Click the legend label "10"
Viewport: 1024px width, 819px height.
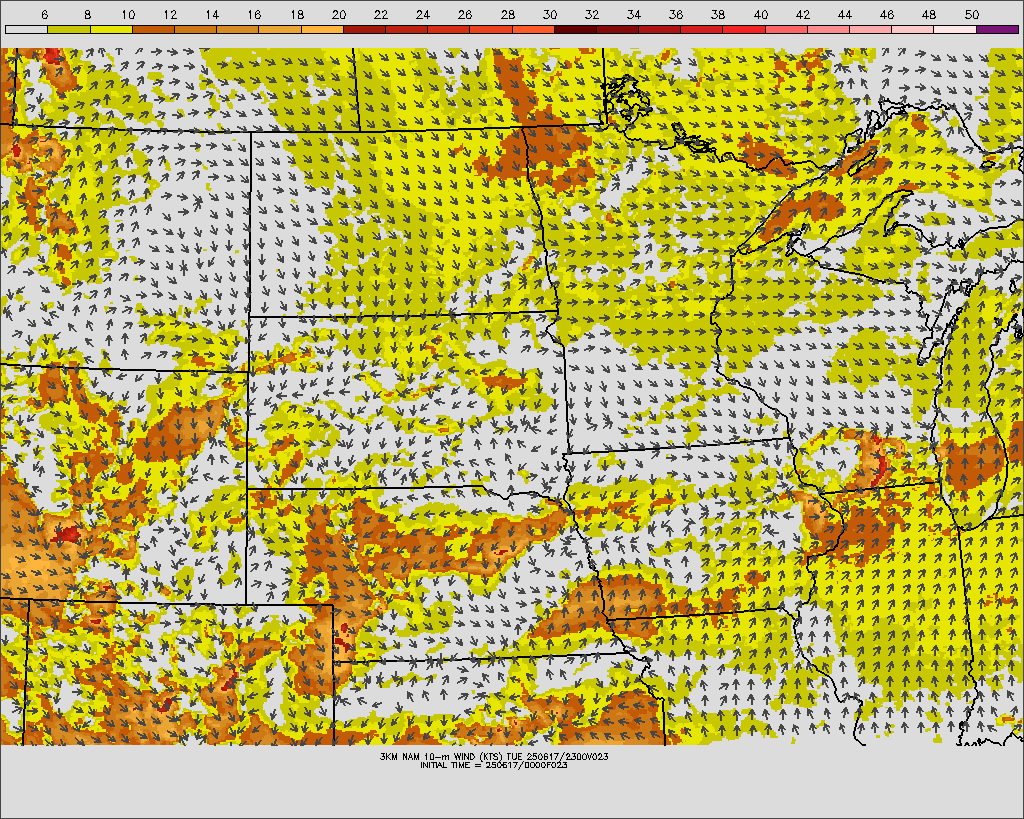pyautogui.click(x=128, y=14)
